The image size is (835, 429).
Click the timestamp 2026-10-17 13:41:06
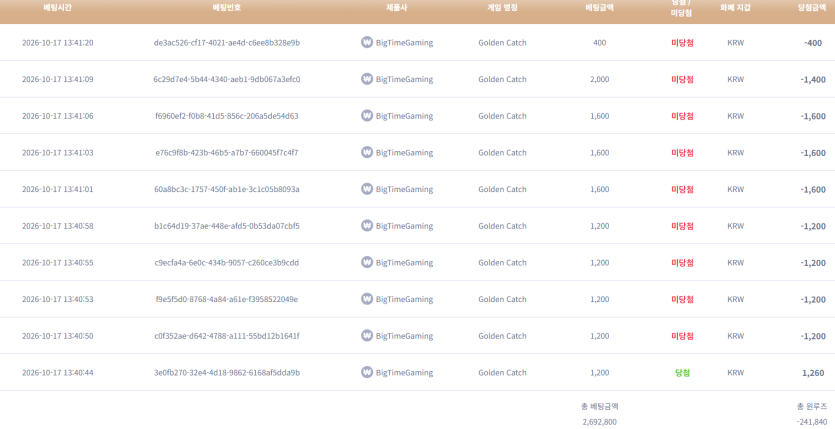(x=58, y=116)
